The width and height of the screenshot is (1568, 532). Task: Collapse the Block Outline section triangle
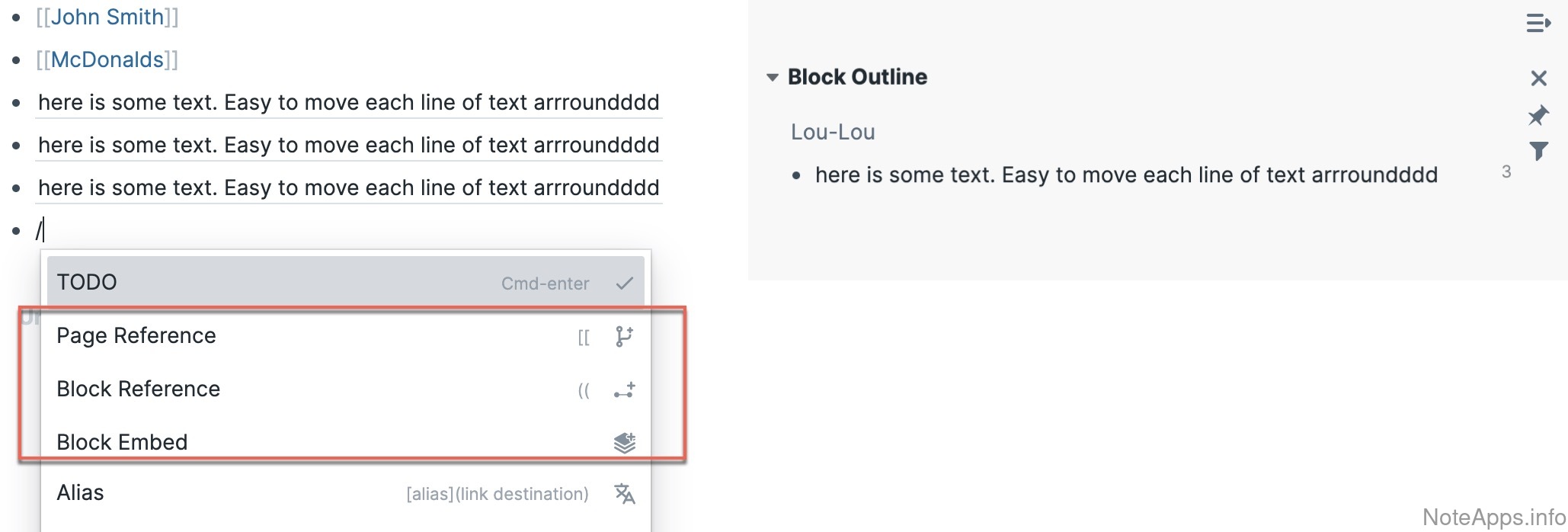coord(772,78)
